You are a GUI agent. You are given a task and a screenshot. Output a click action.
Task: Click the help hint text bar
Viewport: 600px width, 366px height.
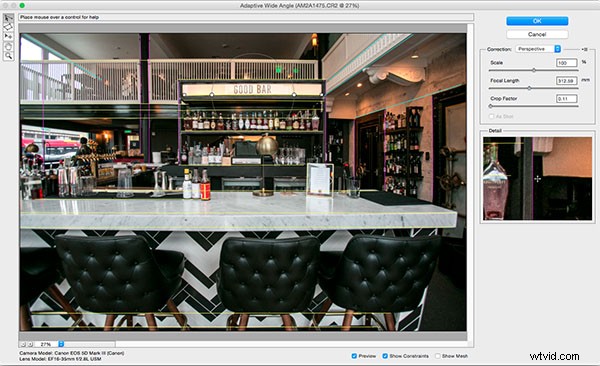(x=246, y=17)
